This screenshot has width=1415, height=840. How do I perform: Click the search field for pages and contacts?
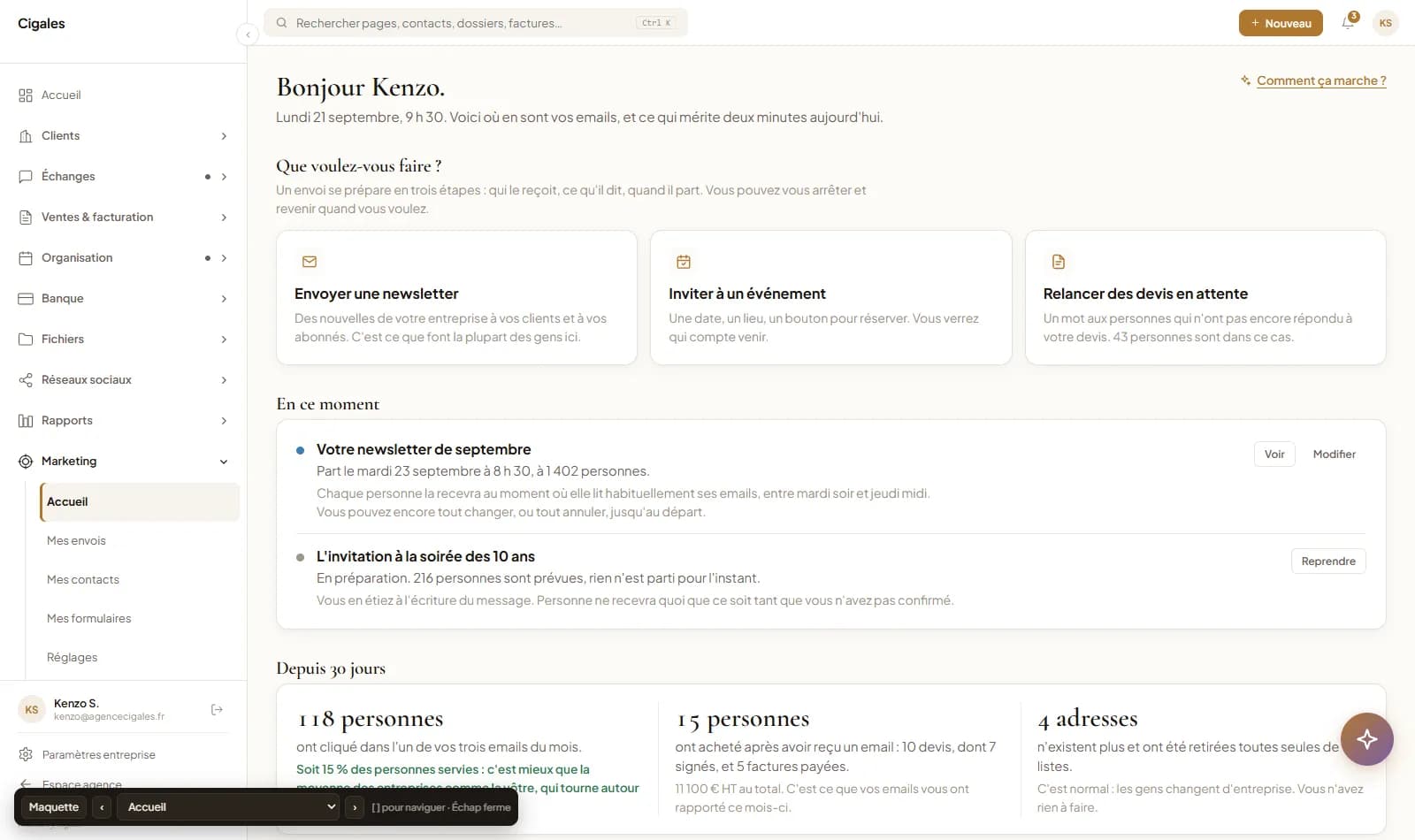(476, 23)
